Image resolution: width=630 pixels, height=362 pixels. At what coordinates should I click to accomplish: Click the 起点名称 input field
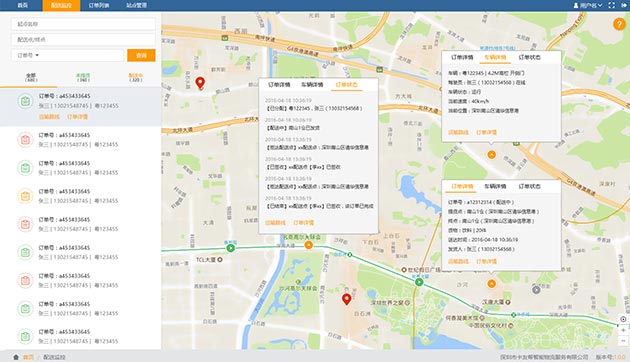pyautogui.click(x=83, y=24)
